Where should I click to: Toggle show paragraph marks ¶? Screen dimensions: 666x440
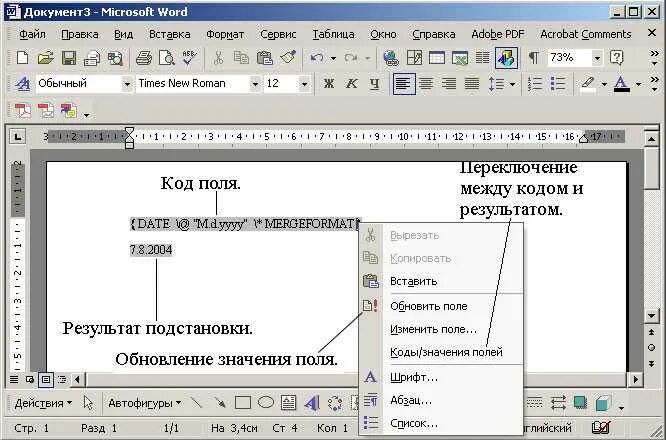click(x=533, y=58)
